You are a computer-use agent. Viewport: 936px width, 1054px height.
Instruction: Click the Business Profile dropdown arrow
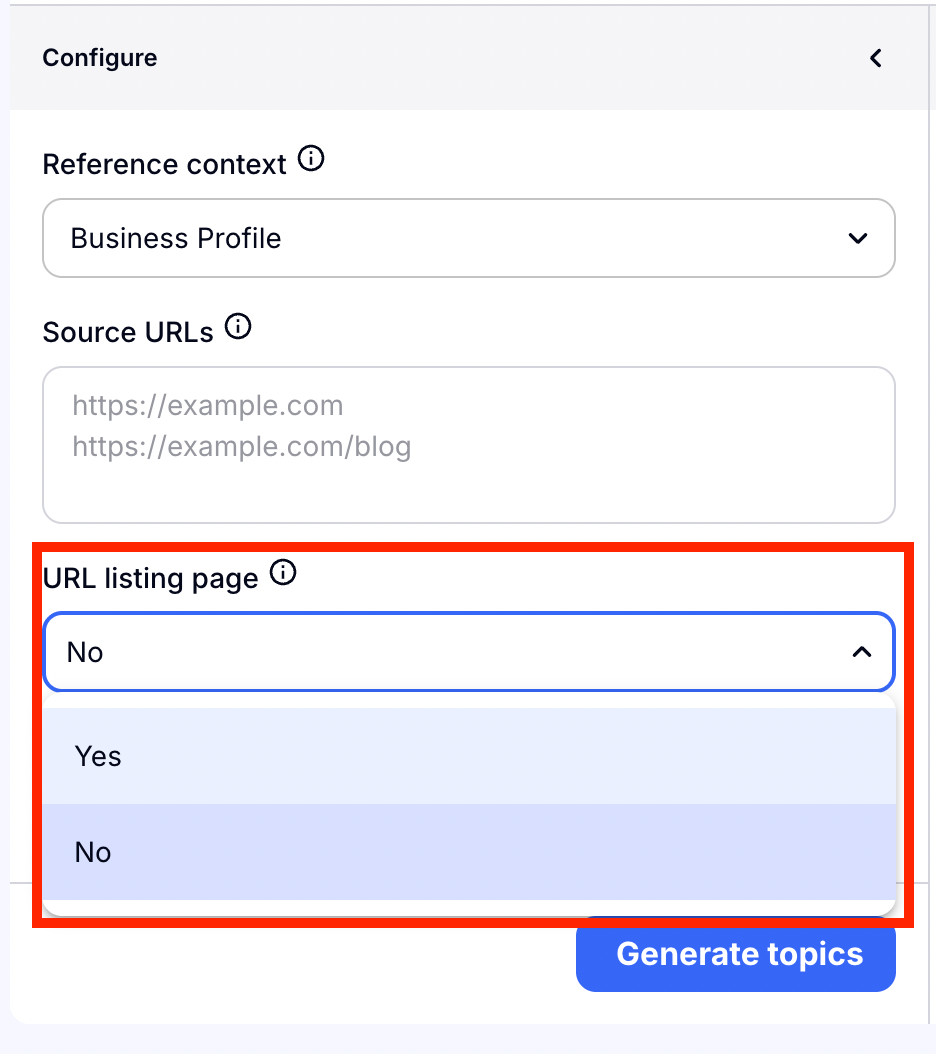[x=857, y=238]
